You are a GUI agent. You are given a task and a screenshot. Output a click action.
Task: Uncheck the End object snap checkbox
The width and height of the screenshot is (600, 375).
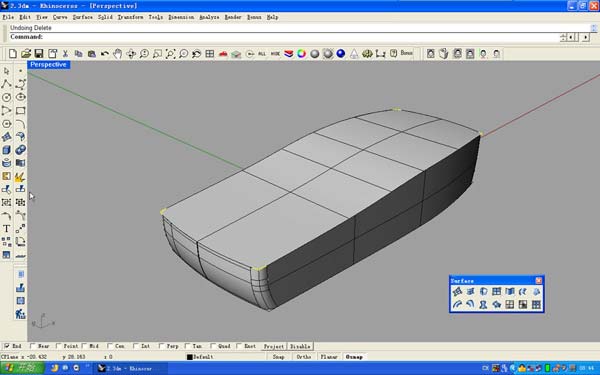point(7,346)
